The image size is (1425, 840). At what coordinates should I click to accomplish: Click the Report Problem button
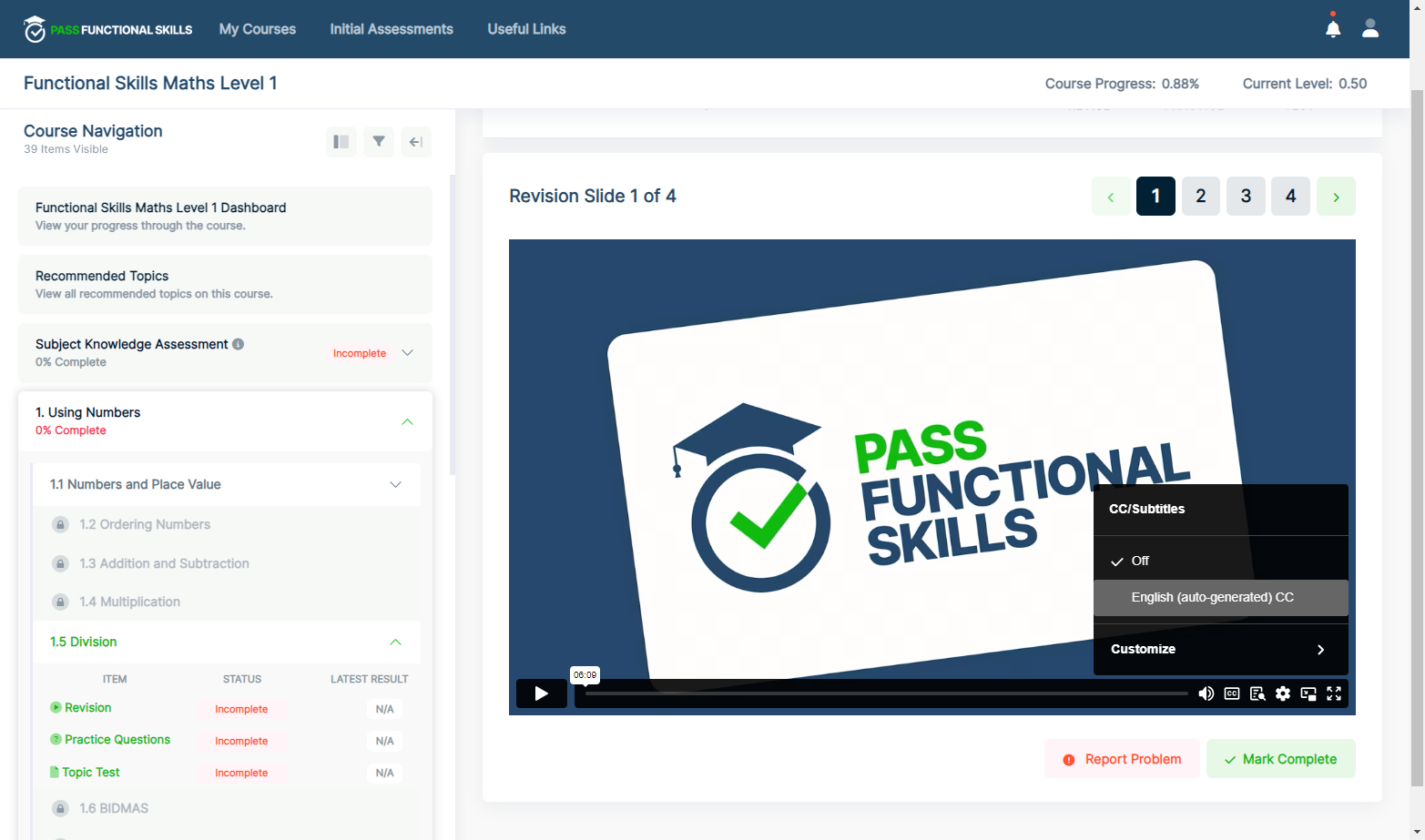coord(1123,759)
